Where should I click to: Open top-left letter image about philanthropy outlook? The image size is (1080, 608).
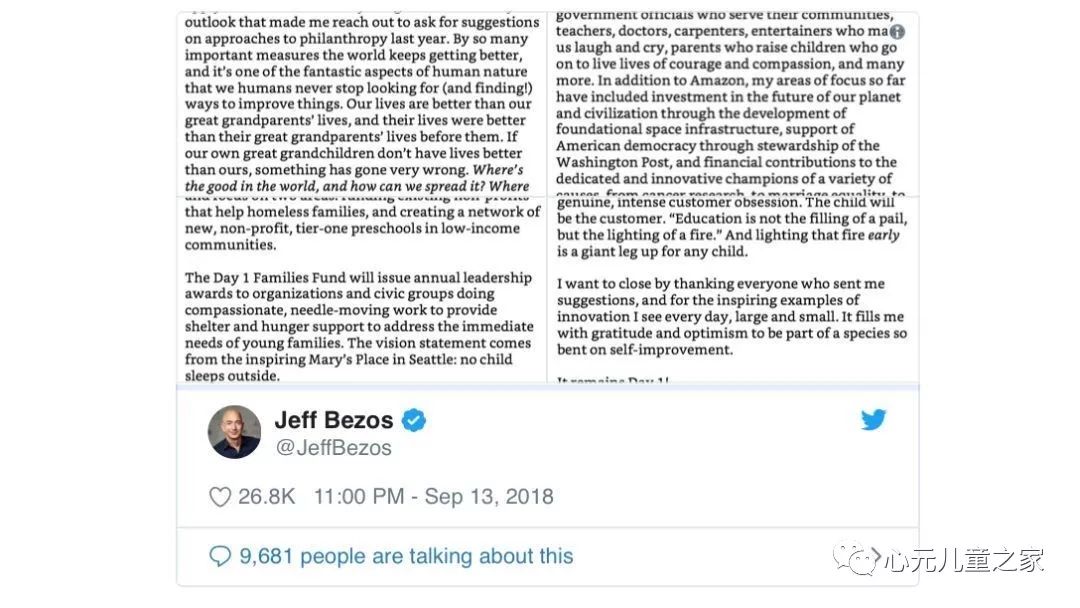[x=362, y=104]
